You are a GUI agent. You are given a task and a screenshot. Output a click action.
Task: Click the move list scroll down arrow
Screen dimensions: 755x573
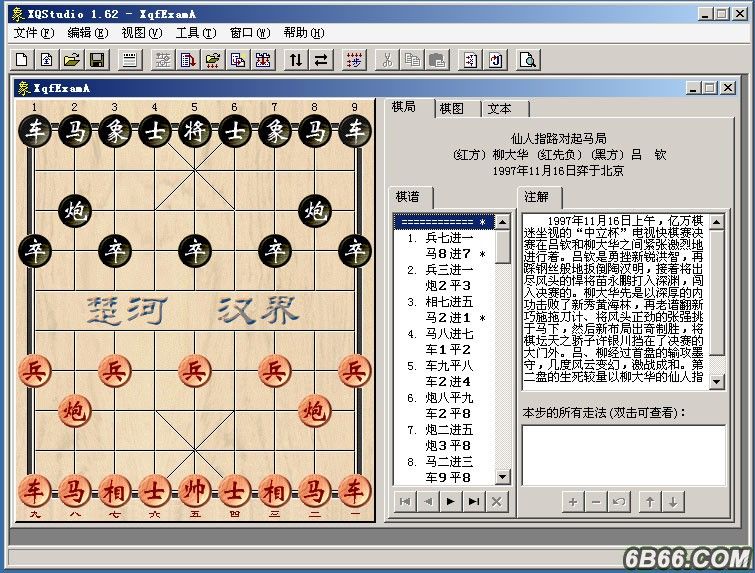point(502,477)
